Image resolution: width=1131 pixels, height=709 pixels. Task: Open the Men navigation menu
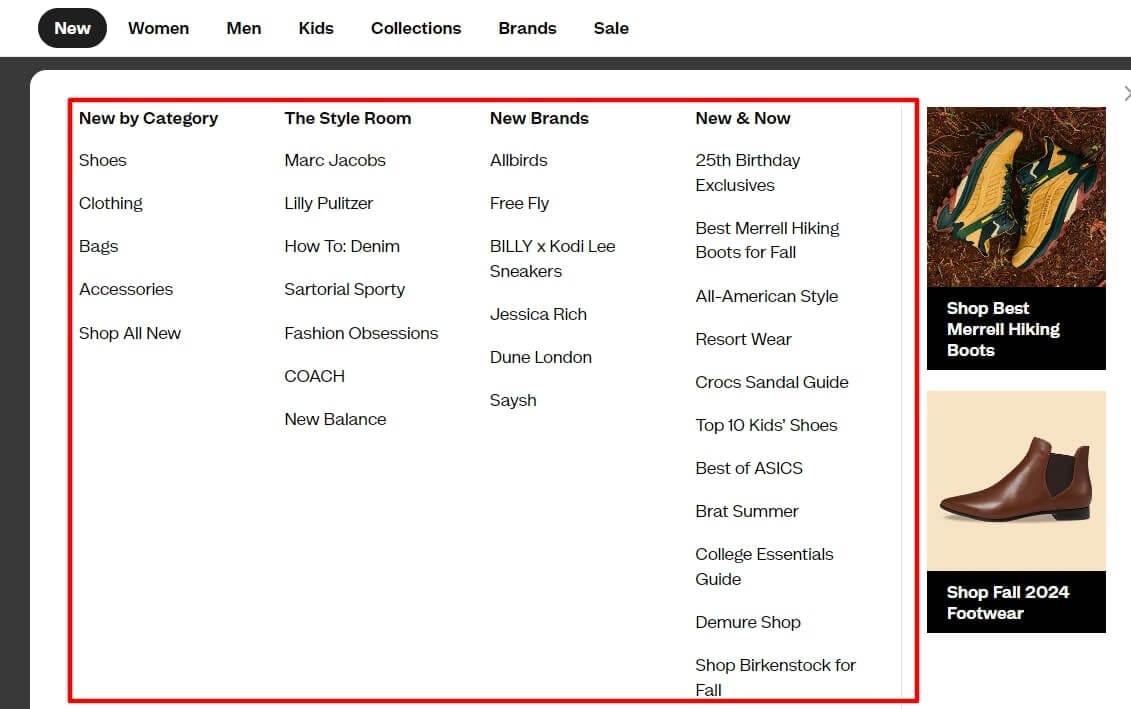point(243,28)
